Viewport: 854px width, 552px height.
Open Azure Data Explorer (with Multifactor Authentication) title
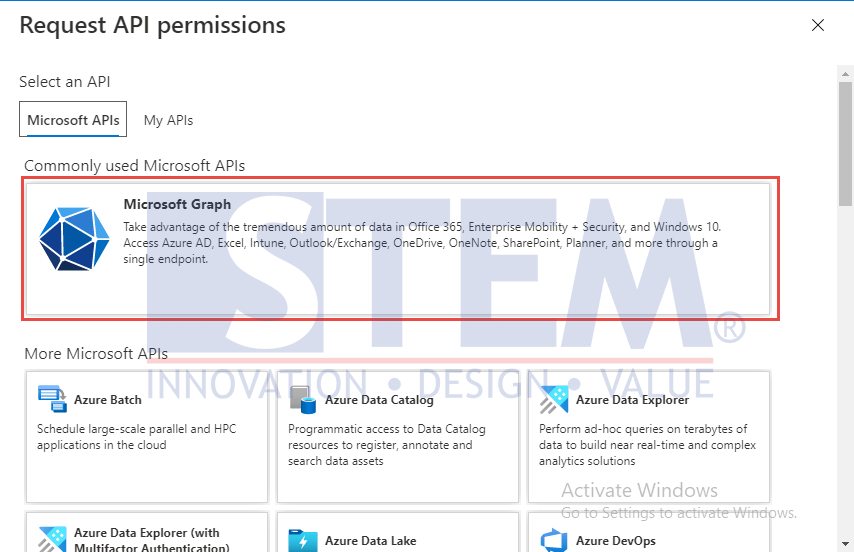tap(152, 539)
